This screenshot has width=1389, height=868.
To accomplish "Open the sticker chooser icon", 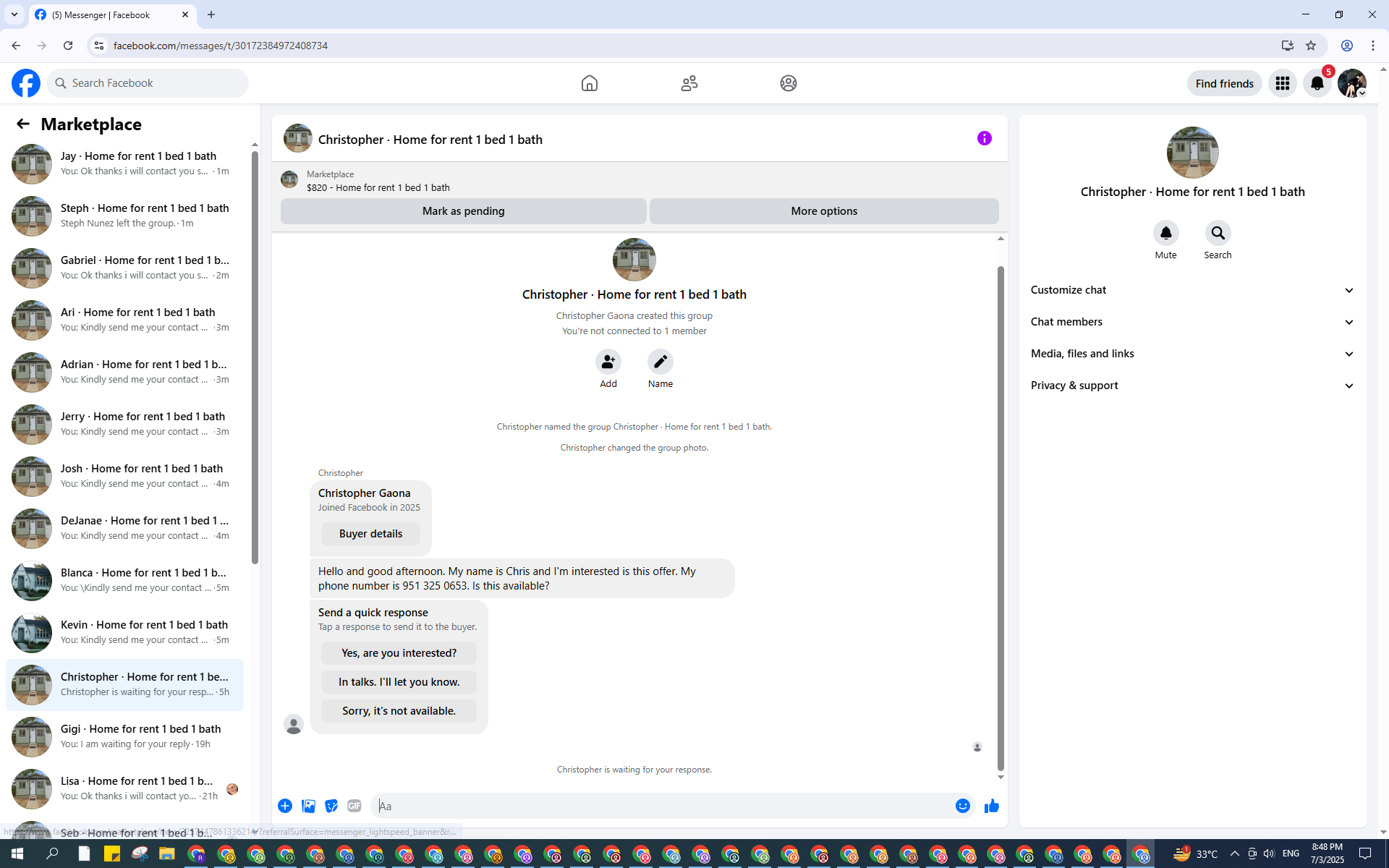I will pos(331,806).
